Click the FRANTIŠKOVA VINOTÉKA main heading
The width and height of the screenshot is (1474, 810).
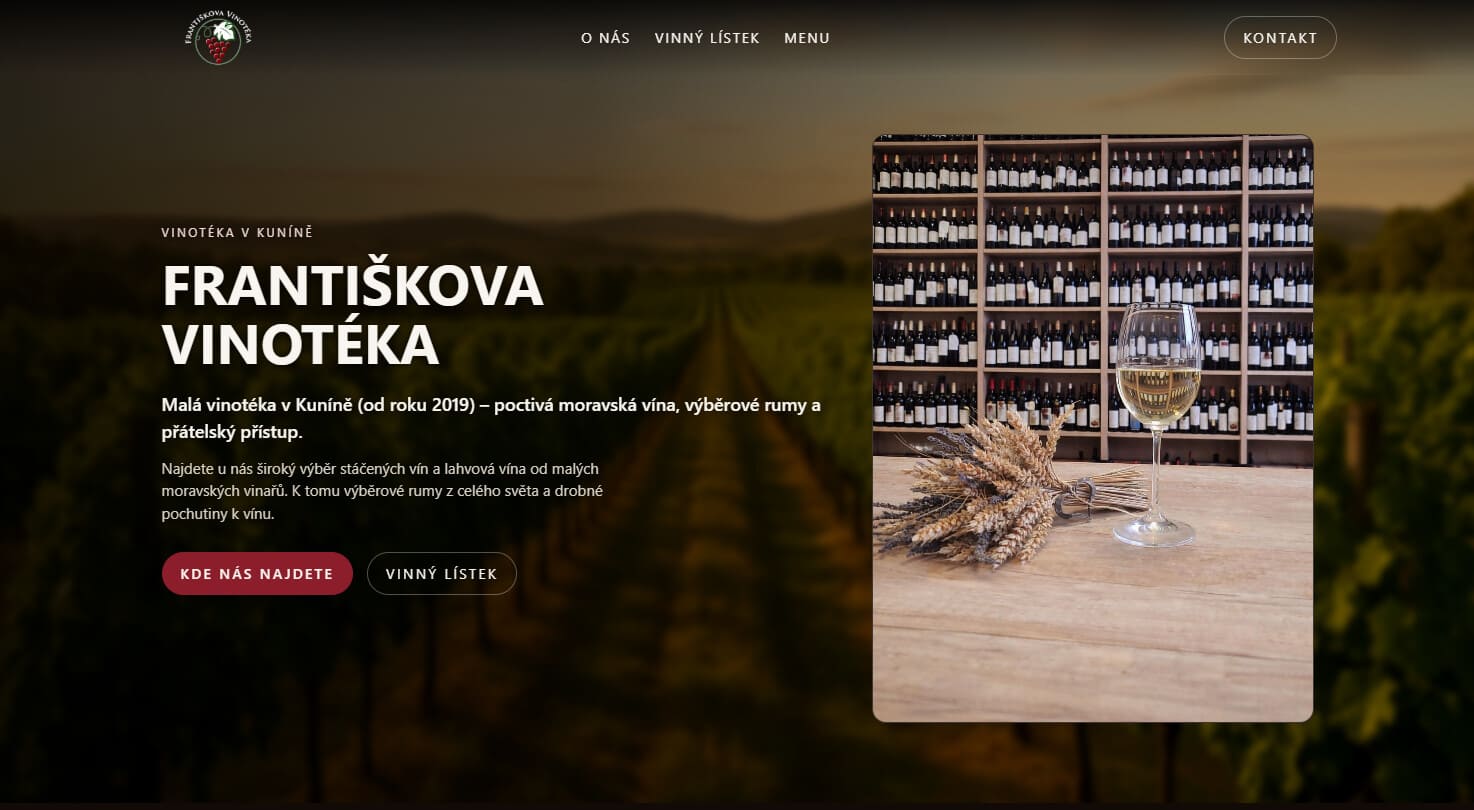pos(353,315)
